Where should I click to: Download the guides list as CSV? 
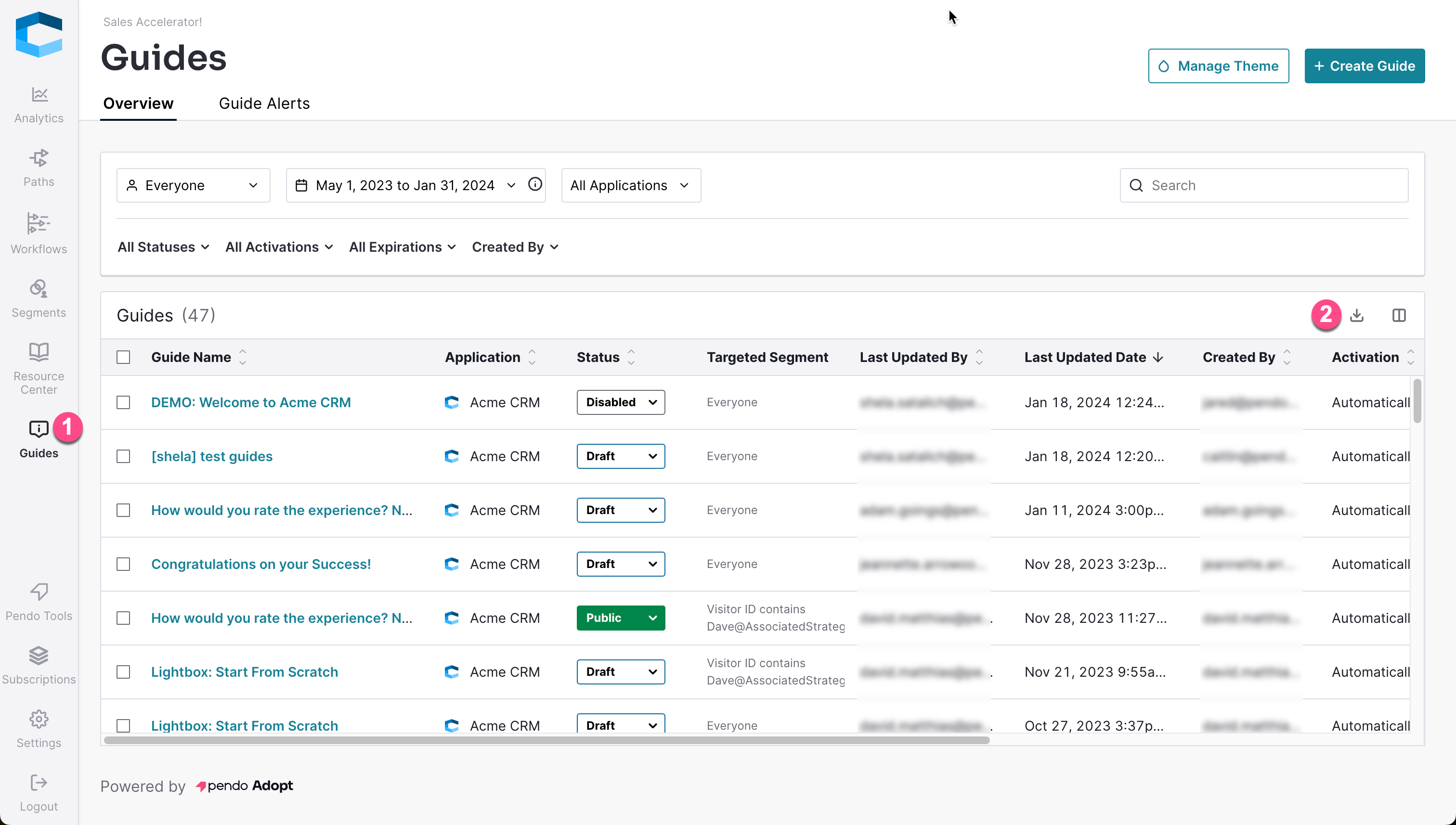pyautogui.click(x=1356, y=315)
